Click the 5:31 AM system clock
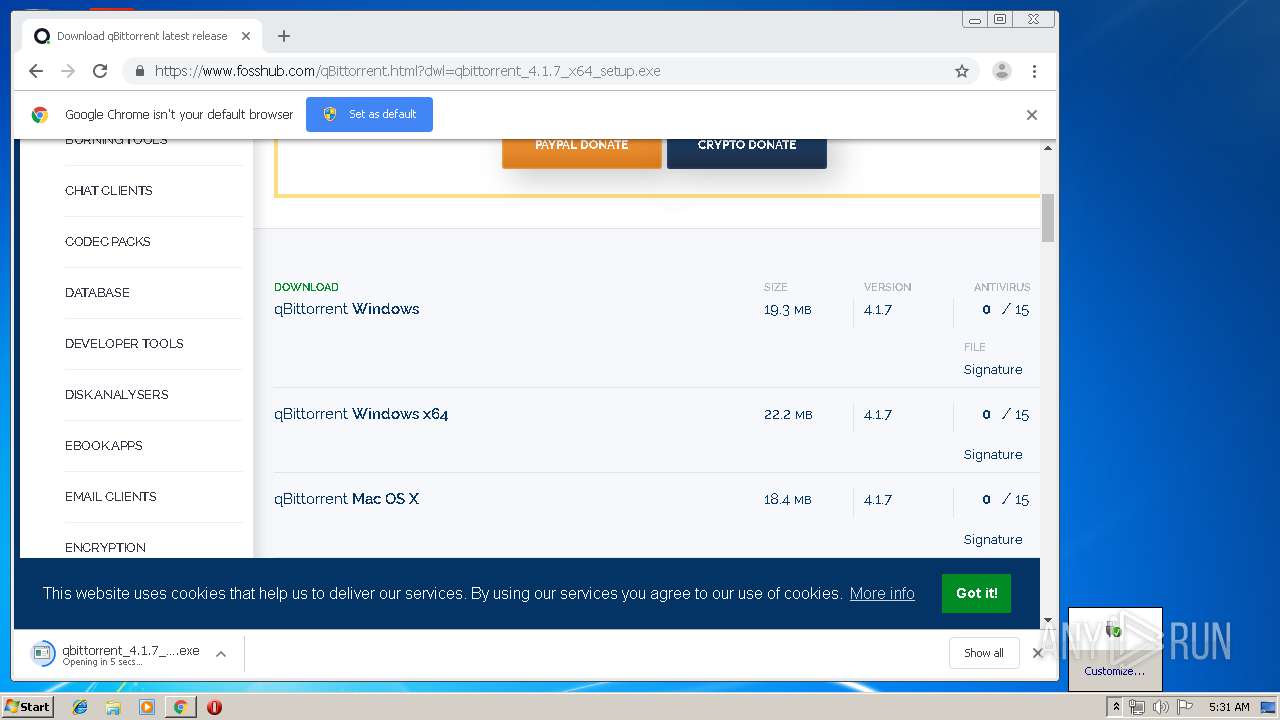The height and width of the screenshot is (720, 1280). tap(1229, 707)
